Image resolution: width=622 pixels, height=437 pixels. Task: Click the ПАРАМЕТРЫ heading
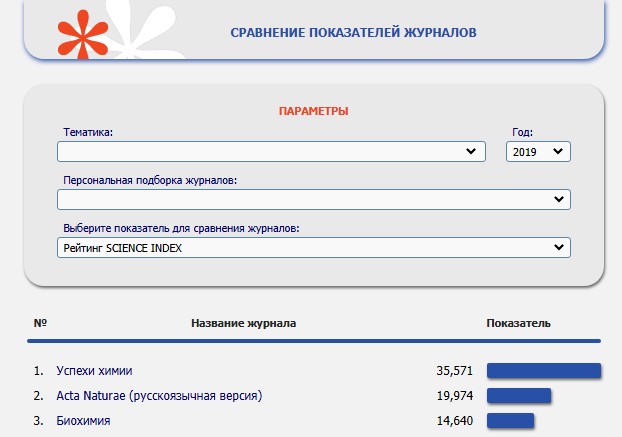click(313, 111)
